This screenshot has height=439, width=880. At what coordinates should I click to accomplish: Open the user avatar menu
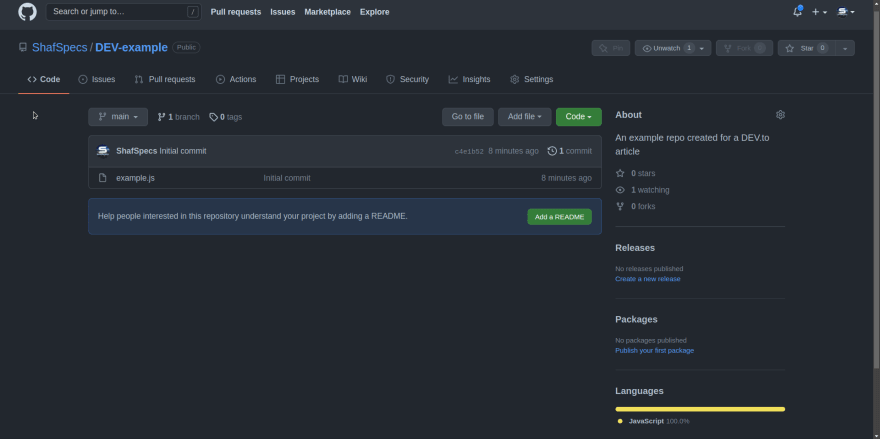click(x=845, y=12)
